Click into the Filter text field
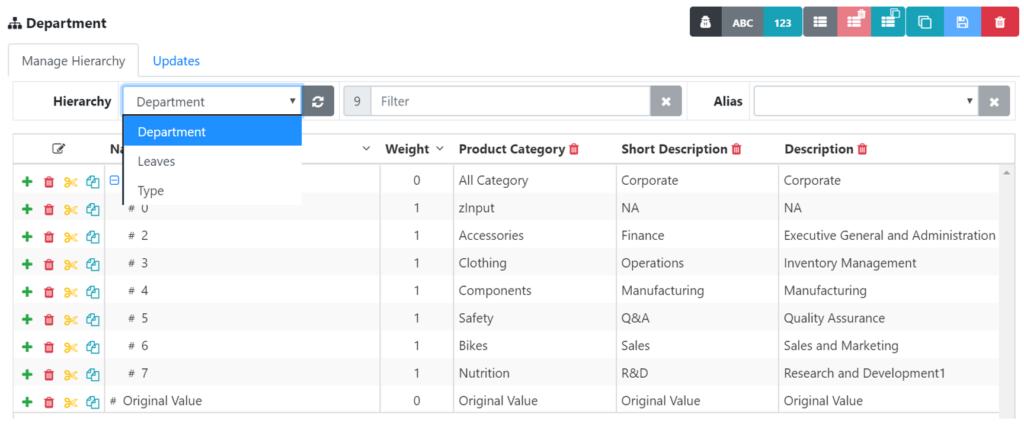This screenshot has width=1024, height=437. (x=510, y=101)
